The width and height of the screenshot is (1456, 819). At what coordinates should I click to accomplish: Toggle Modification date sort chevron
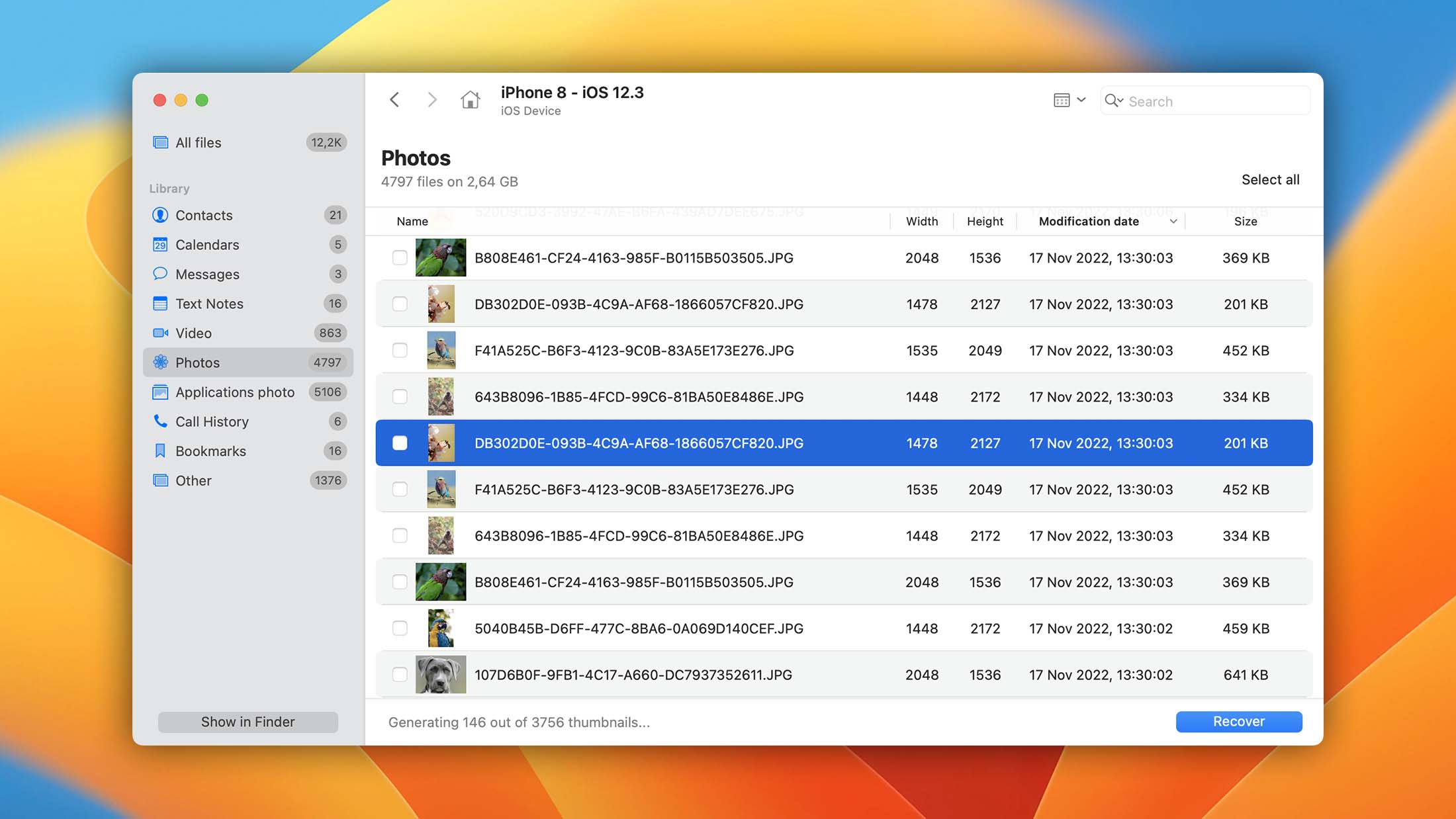[x=1173, y=222]
